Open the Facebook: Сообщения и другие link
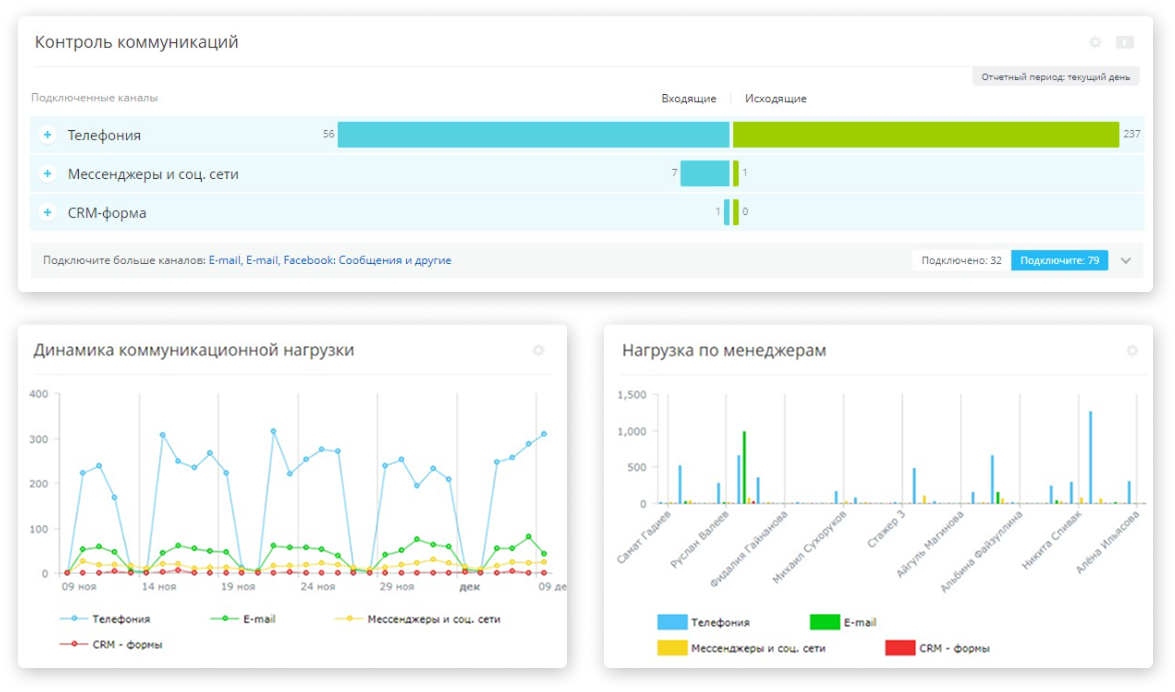Image resolution: width=1175 pixels, height=692 pixels. 367,260
